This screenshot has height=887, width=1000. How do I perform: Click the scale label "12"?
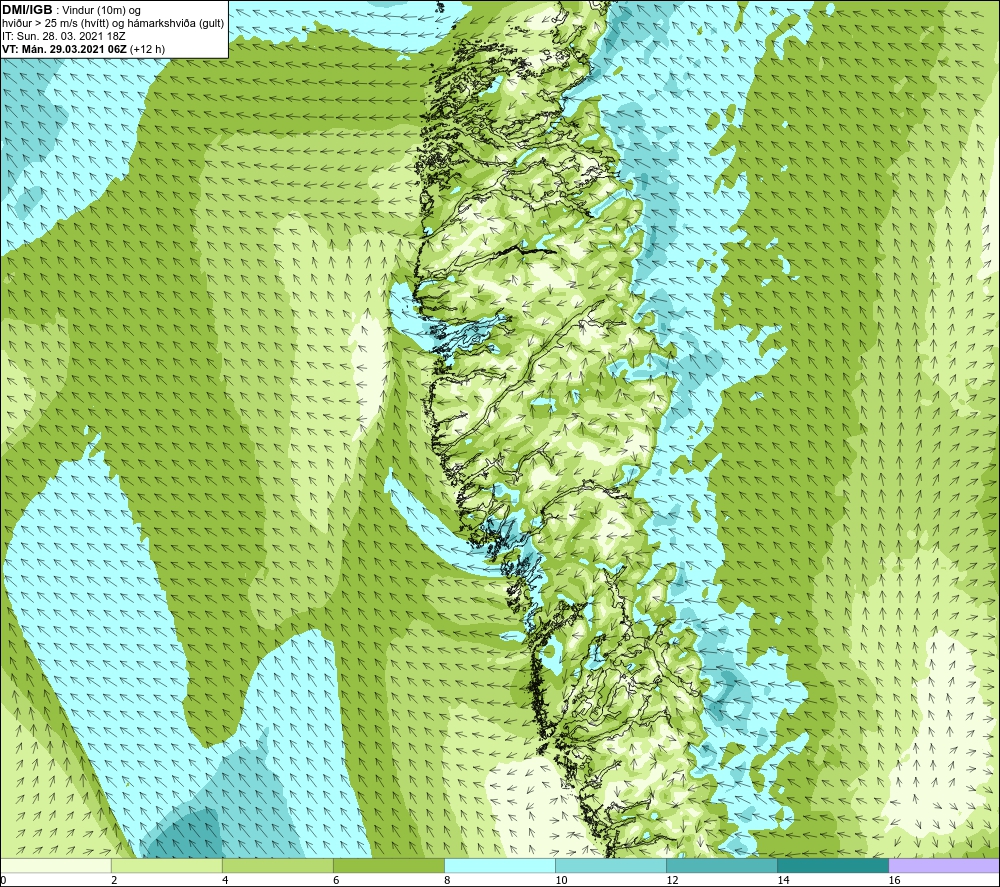672,881
